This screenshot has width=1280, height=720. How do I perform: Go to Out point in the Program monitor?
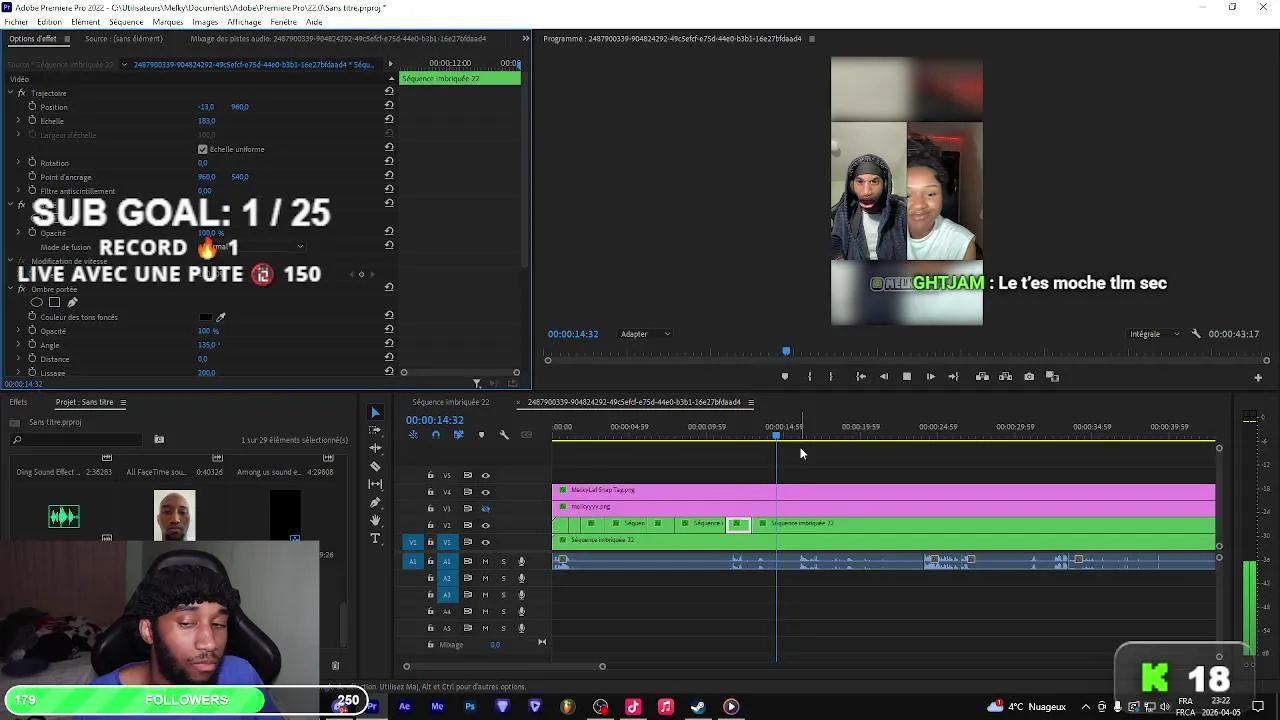point(953,376)
